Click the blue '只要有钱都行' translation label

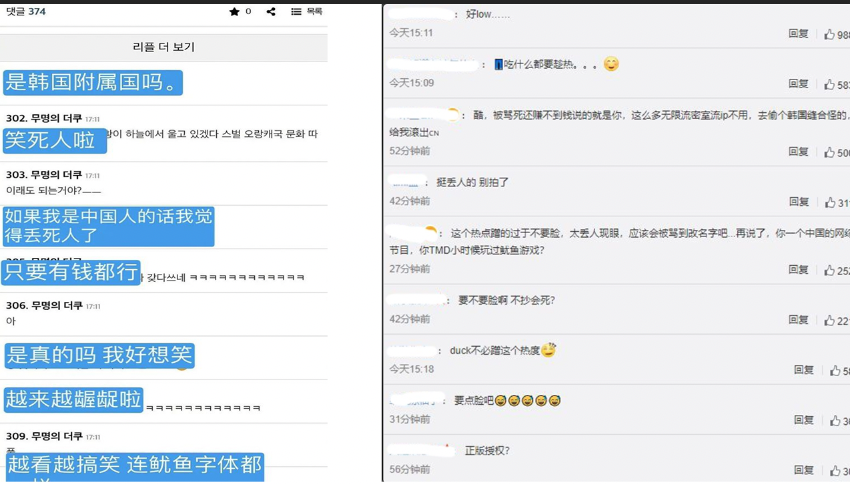coord(71,272)
